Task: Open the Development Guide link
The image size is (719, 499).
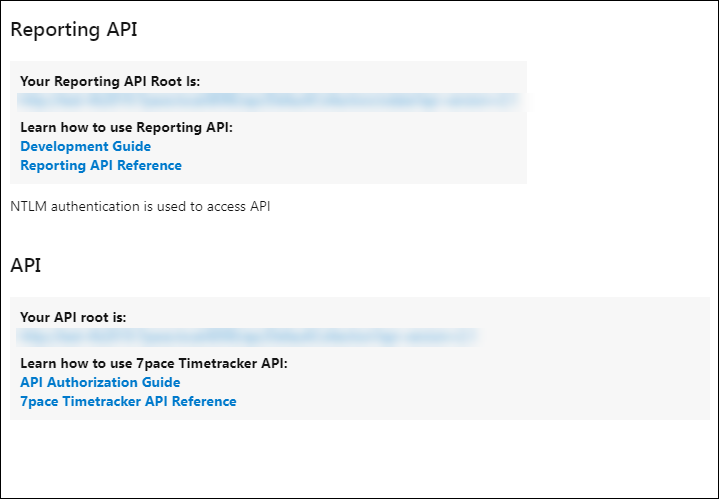Action: pos(85,146)
